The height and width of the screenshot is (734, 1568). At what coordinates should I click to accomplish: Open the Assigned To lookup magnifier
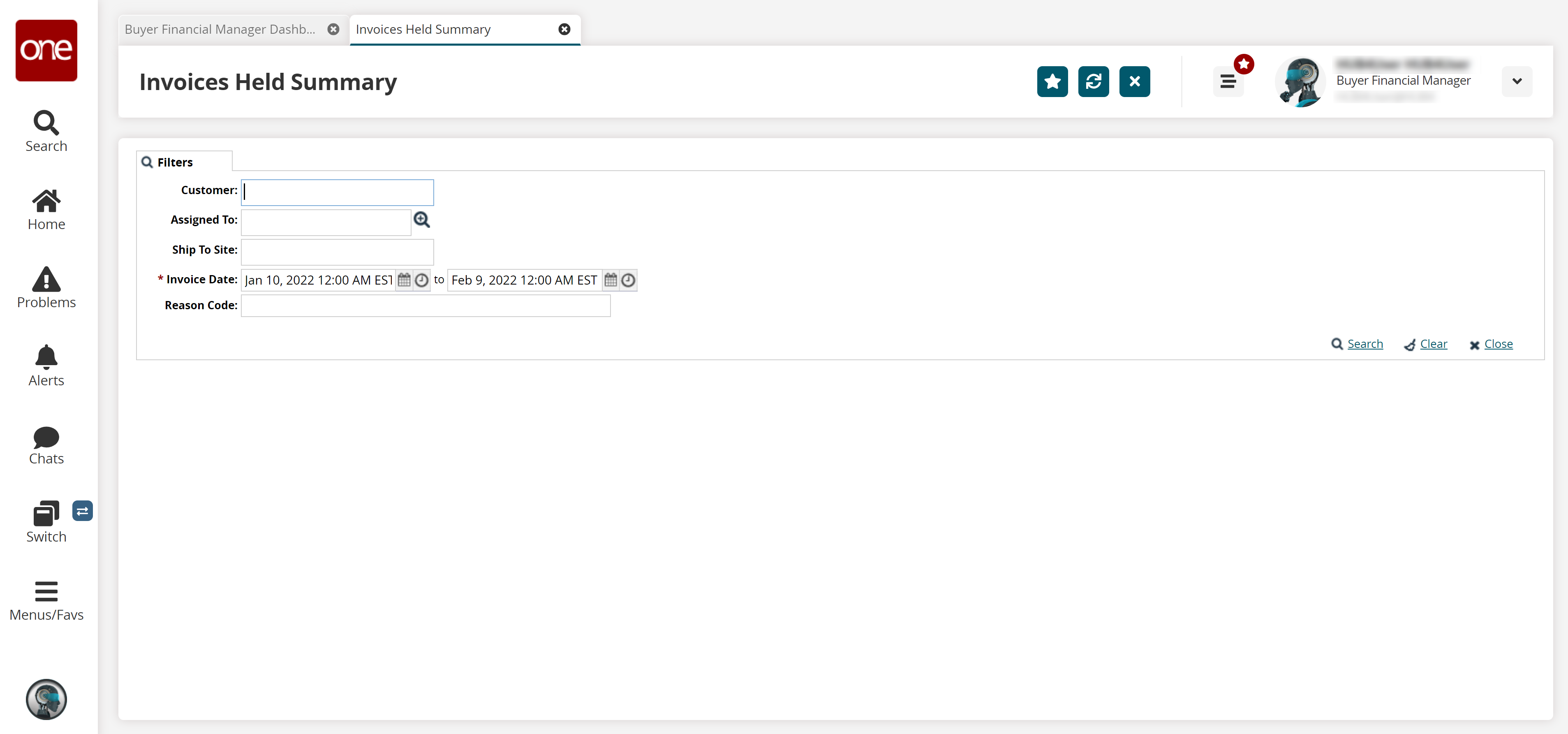[421, 220]
